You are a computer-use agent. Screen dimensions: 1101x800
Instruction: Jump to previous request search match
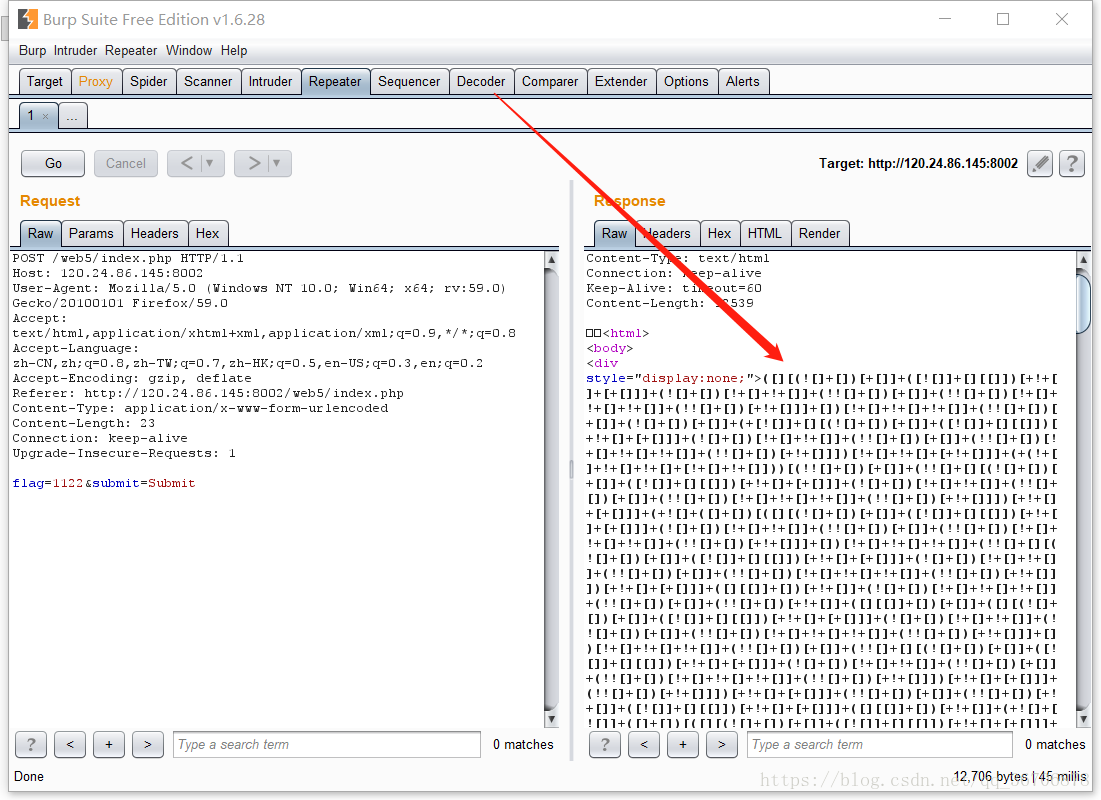coord(70,745)
